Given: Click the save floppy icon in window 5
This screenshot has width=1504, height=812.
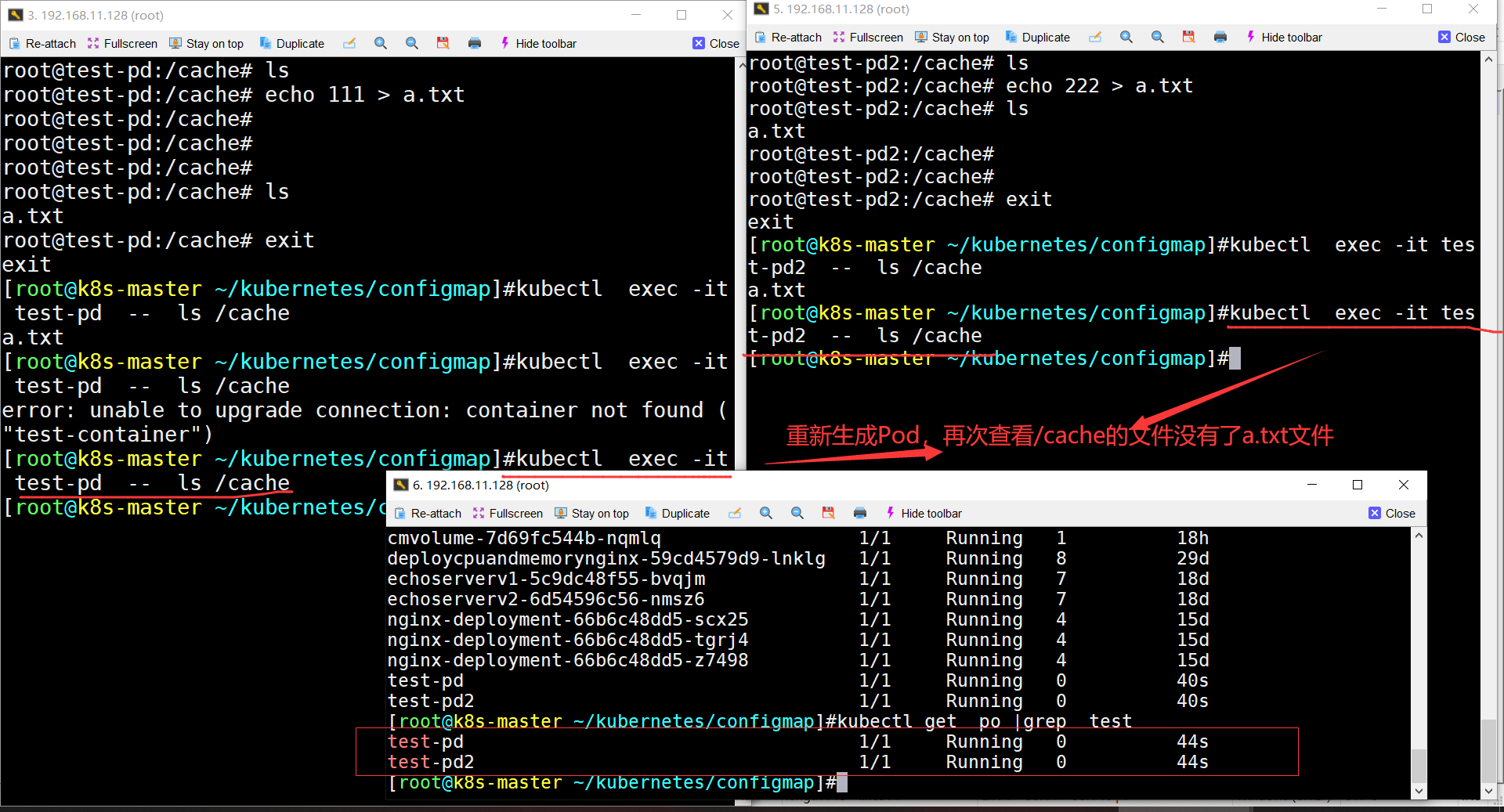Looking at the screenshot, I should click(x=1189, y=38).
